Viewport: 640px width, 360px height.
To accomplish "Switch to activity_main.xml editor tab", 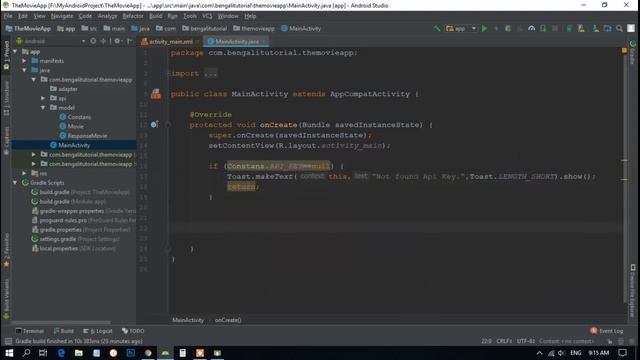I will coord(170,42).
